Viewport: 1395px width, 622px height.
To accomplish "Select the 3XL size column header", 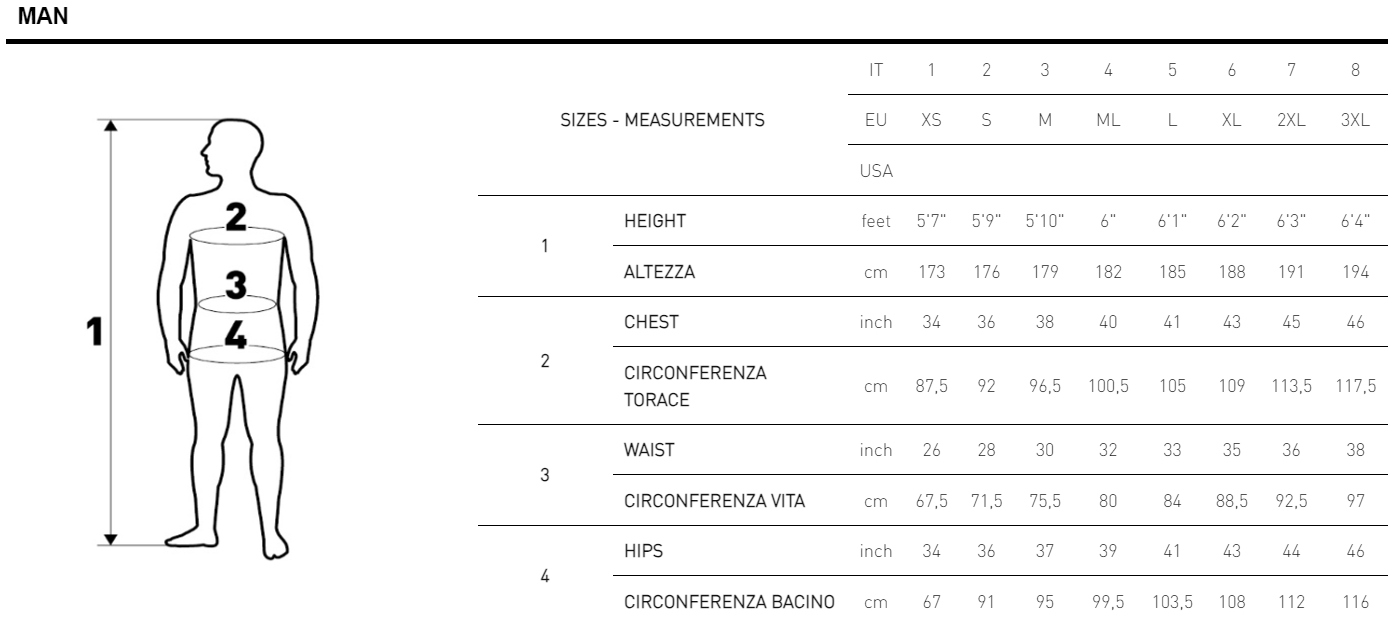I will pyautogui.click(x=1355, y=121).
